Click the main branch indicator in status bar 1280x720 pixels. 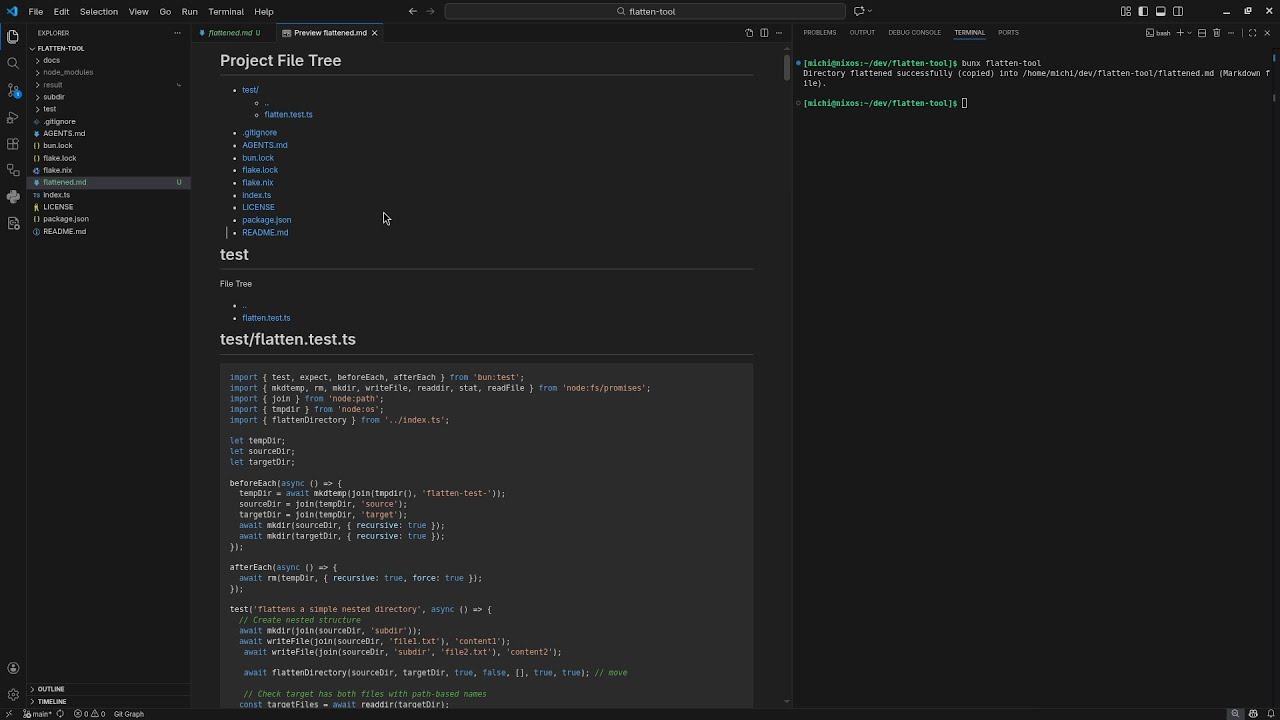coord(37,714)
